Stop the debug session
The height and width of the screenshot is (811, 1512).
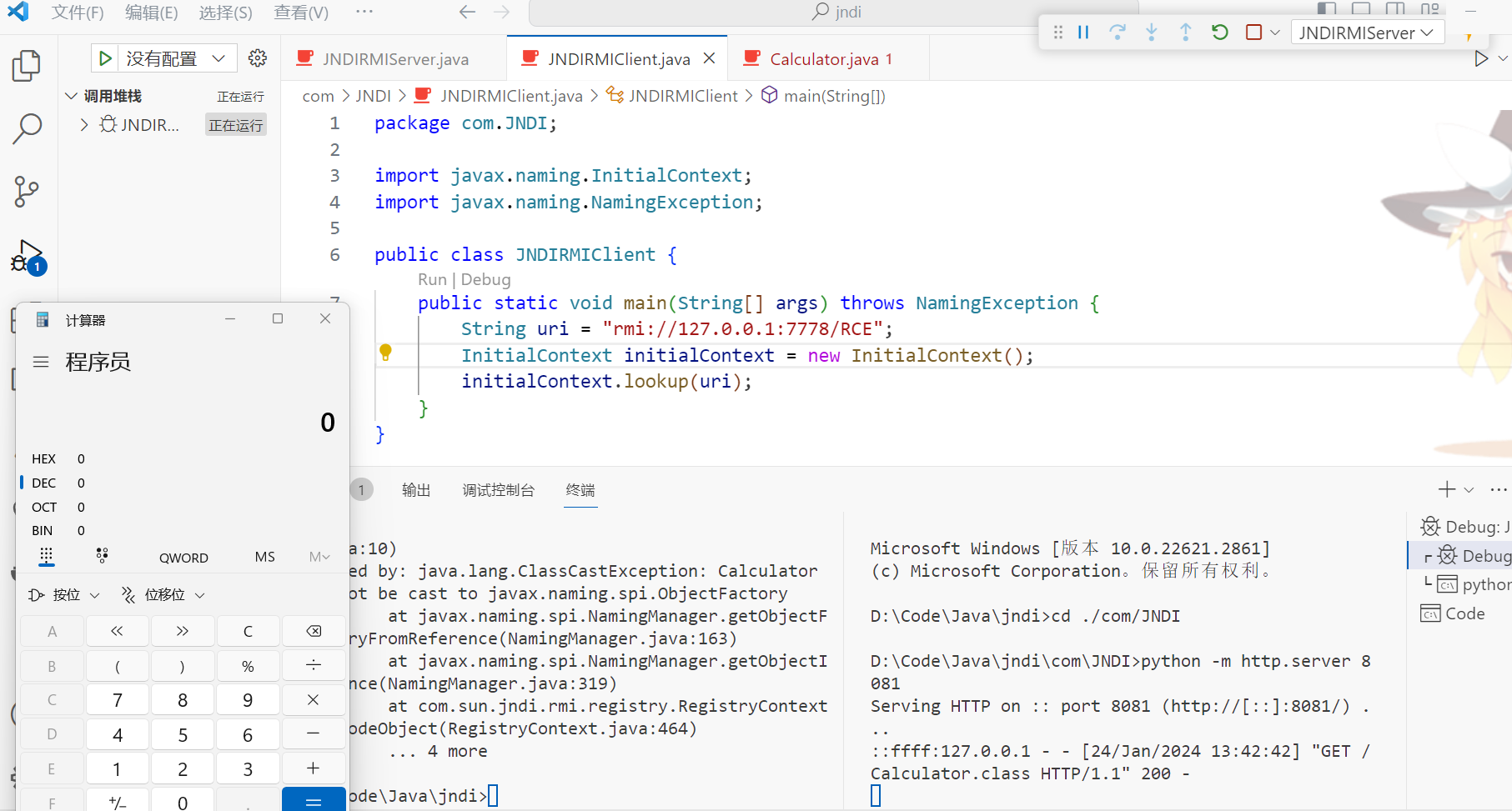1253,33
